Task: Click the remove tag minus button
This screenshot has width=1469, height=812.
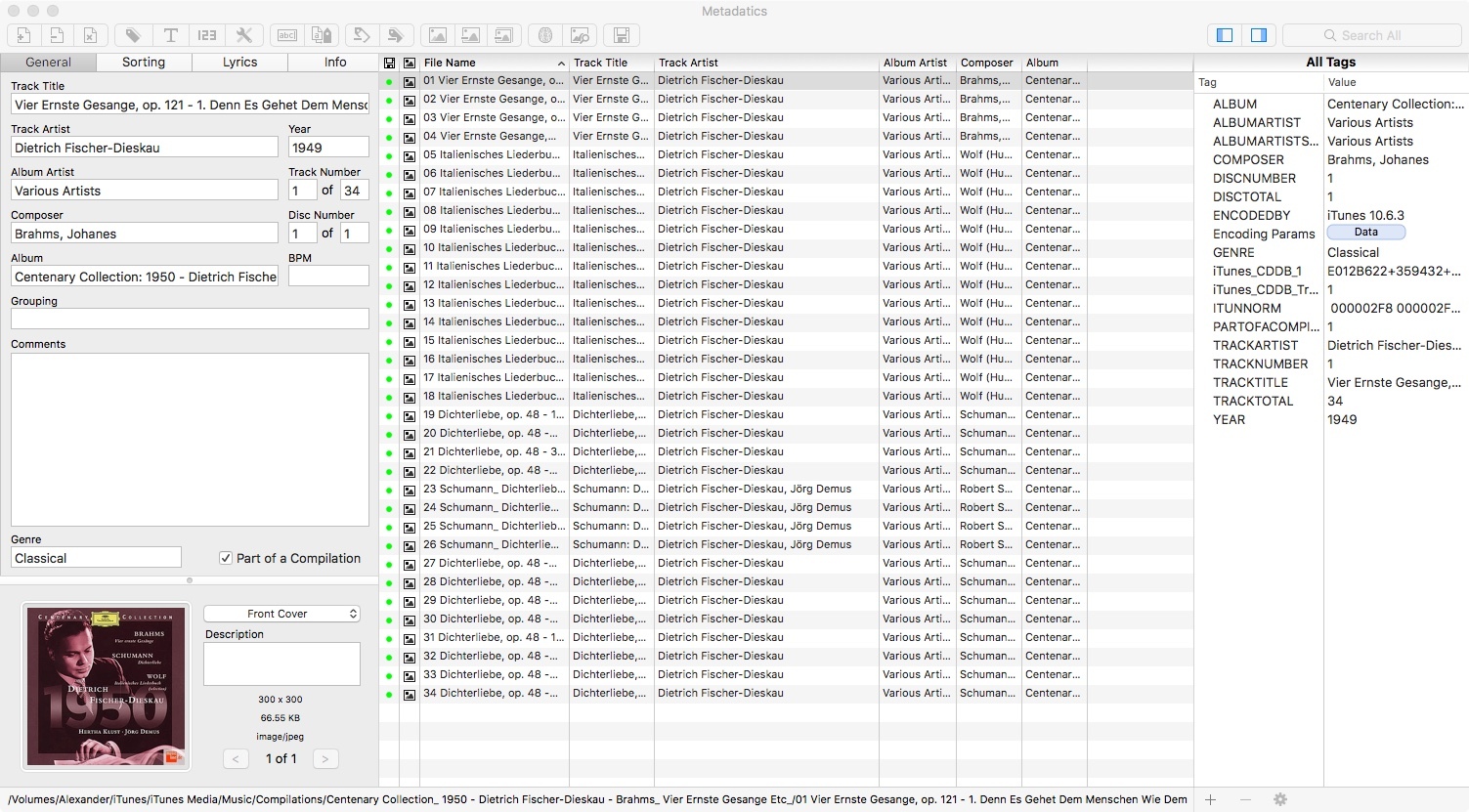Action: tap(1245, 799)
